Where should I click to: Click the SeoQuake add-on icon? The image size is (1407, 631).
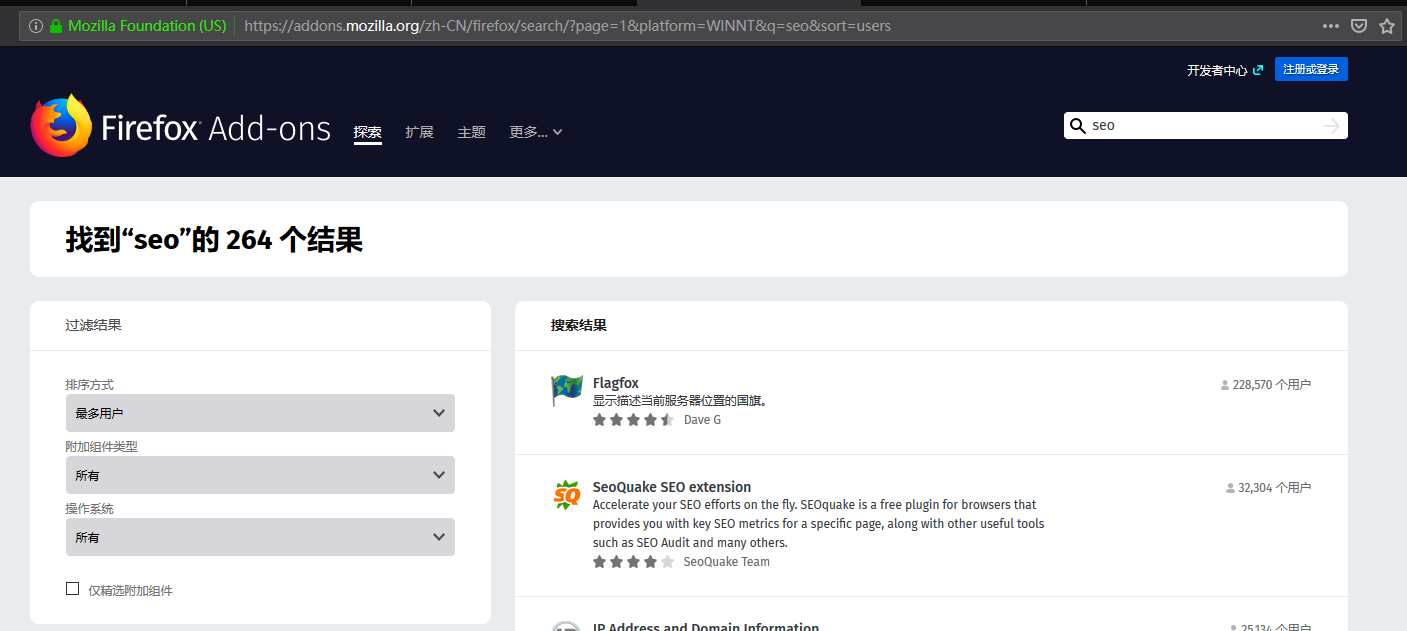pyautogui.click(x=567, y=495)
